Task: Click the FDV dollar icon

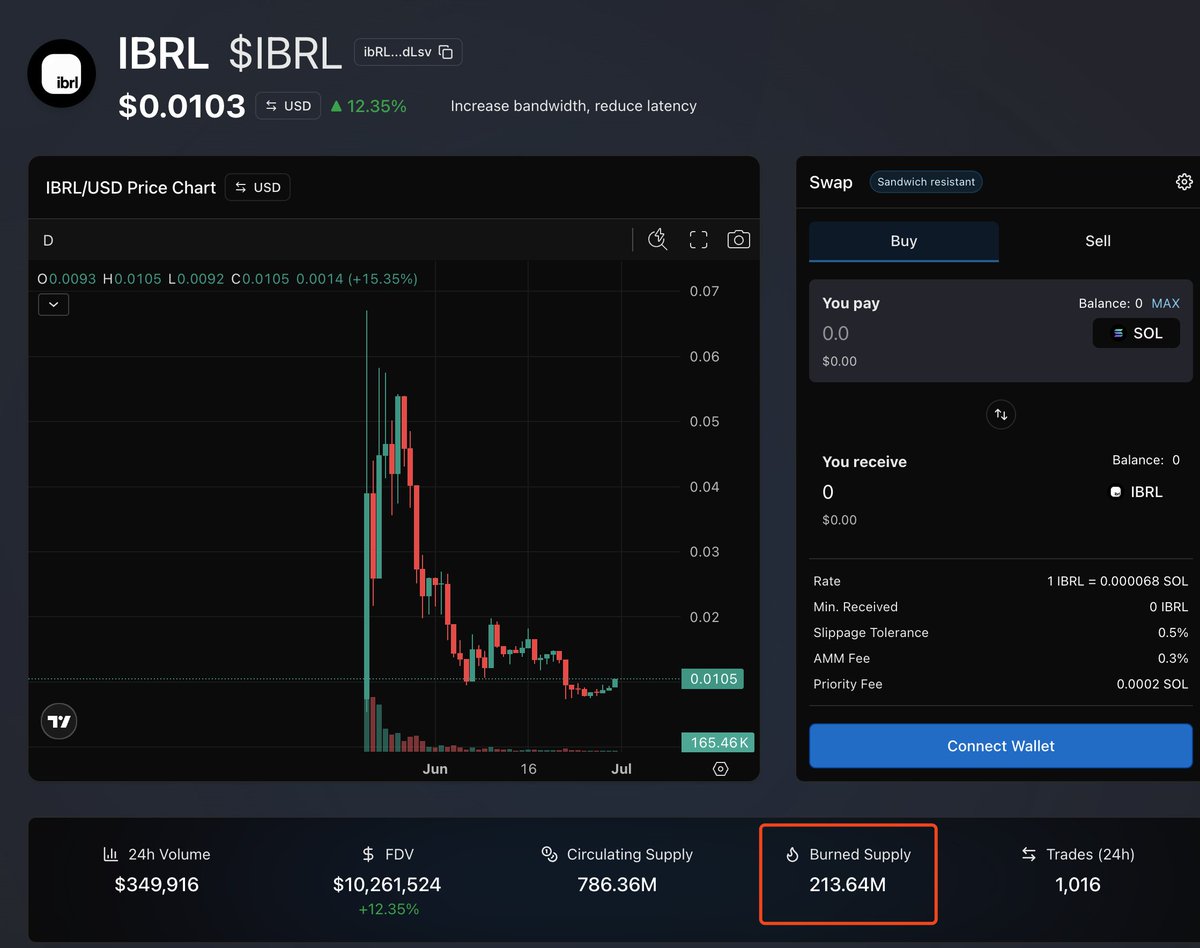Action: 369,854
